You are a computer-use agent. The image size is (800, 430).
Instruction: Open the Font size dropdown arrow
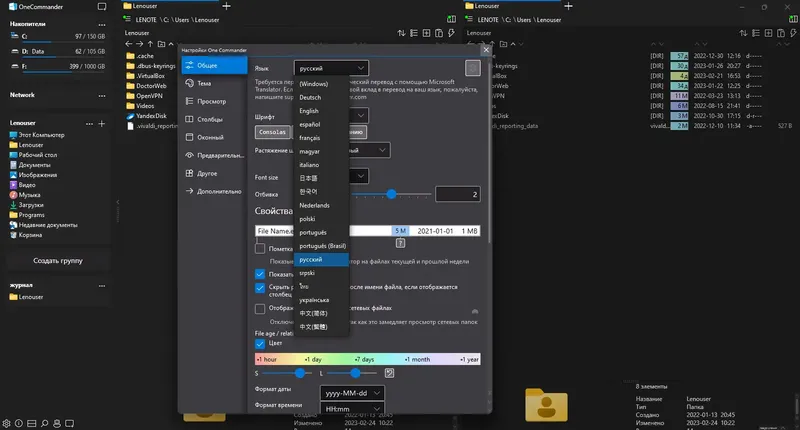(361, 176)
